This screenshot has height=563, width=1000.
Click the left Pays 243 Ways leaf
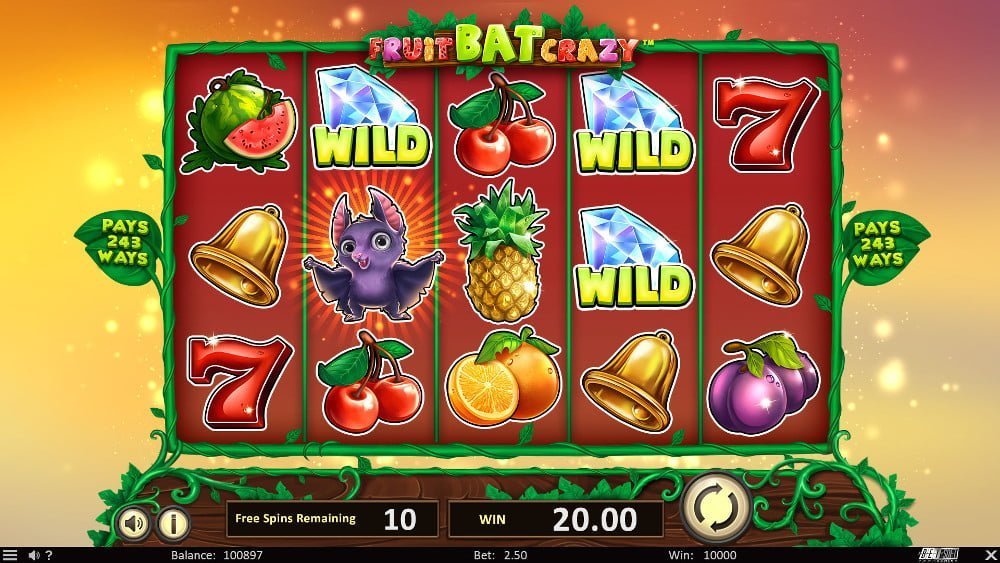coord(122,243)
